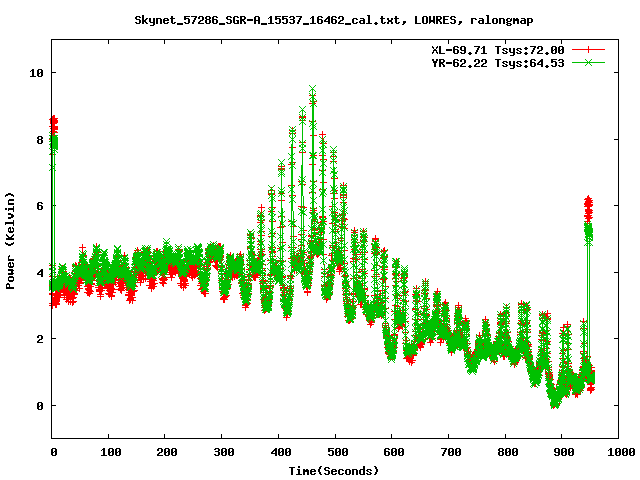Viewport: 640px width, 480px height.
Task: Click the red calibration spike near 950 seconds
Action: click(588, 208)
